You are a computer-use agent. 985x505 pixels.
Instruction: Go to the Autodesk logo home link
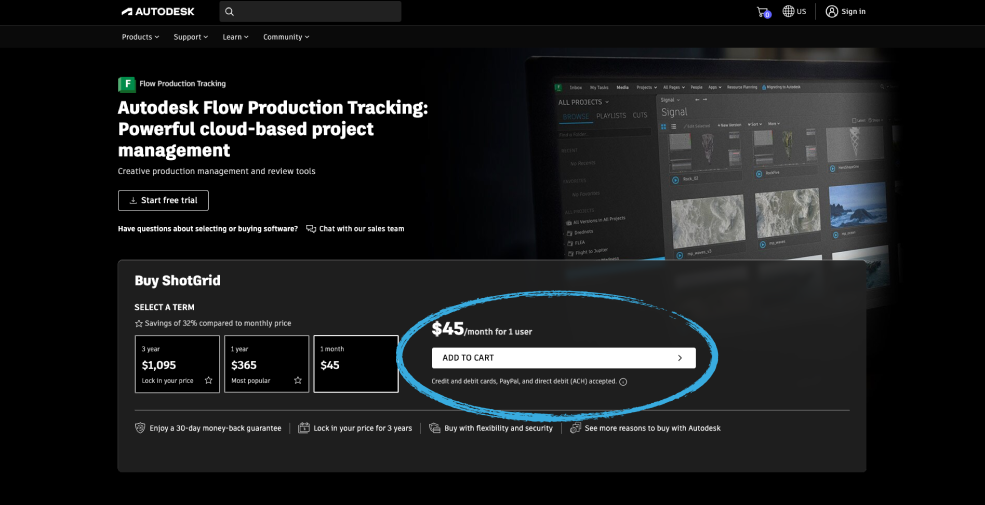tap(158, 11)
